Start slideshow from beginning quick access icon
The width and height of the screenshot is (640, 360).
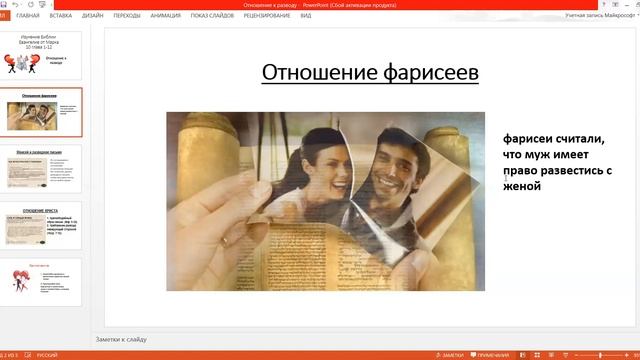[x=42, y=4]
